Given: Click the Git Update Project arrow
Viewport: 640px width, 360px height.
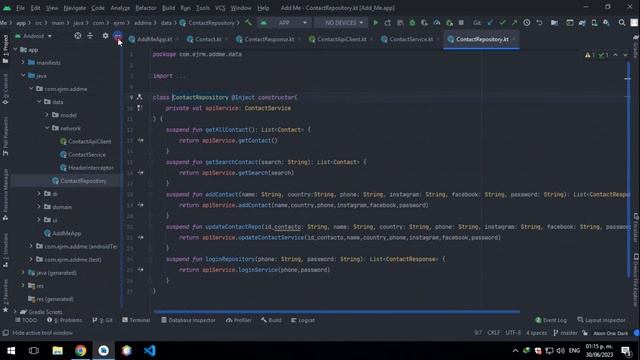Looking at the screenshot, I should (490, 23).
